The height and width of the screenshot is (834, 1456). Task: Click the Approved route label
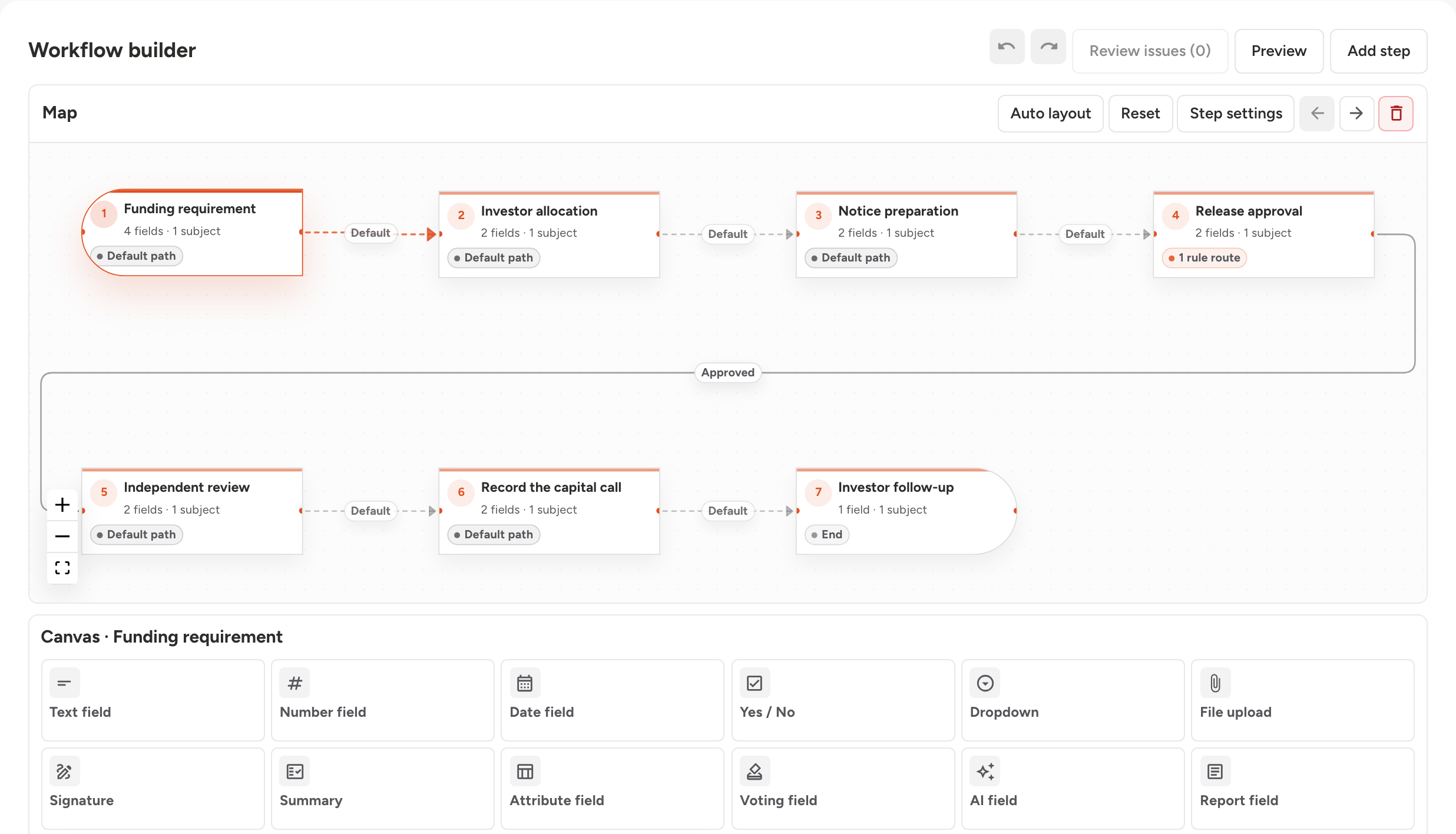pos(727,372)
